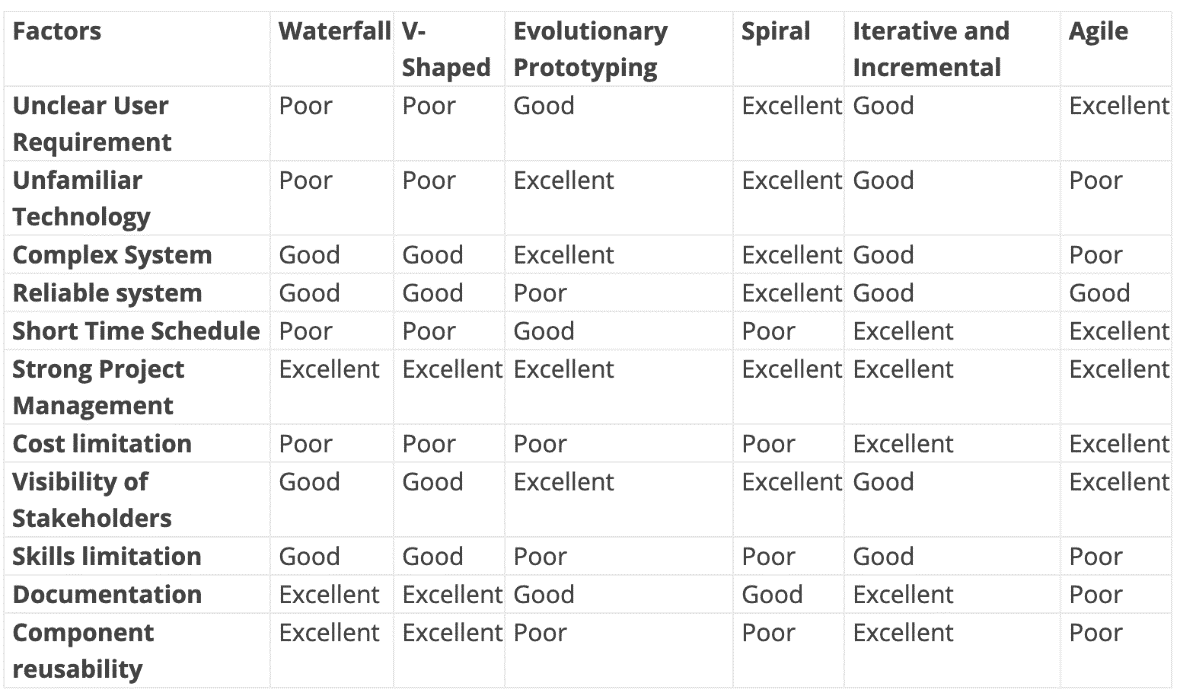
Task: Click the Strong Project Management row label
Action: tap(98, 387)
